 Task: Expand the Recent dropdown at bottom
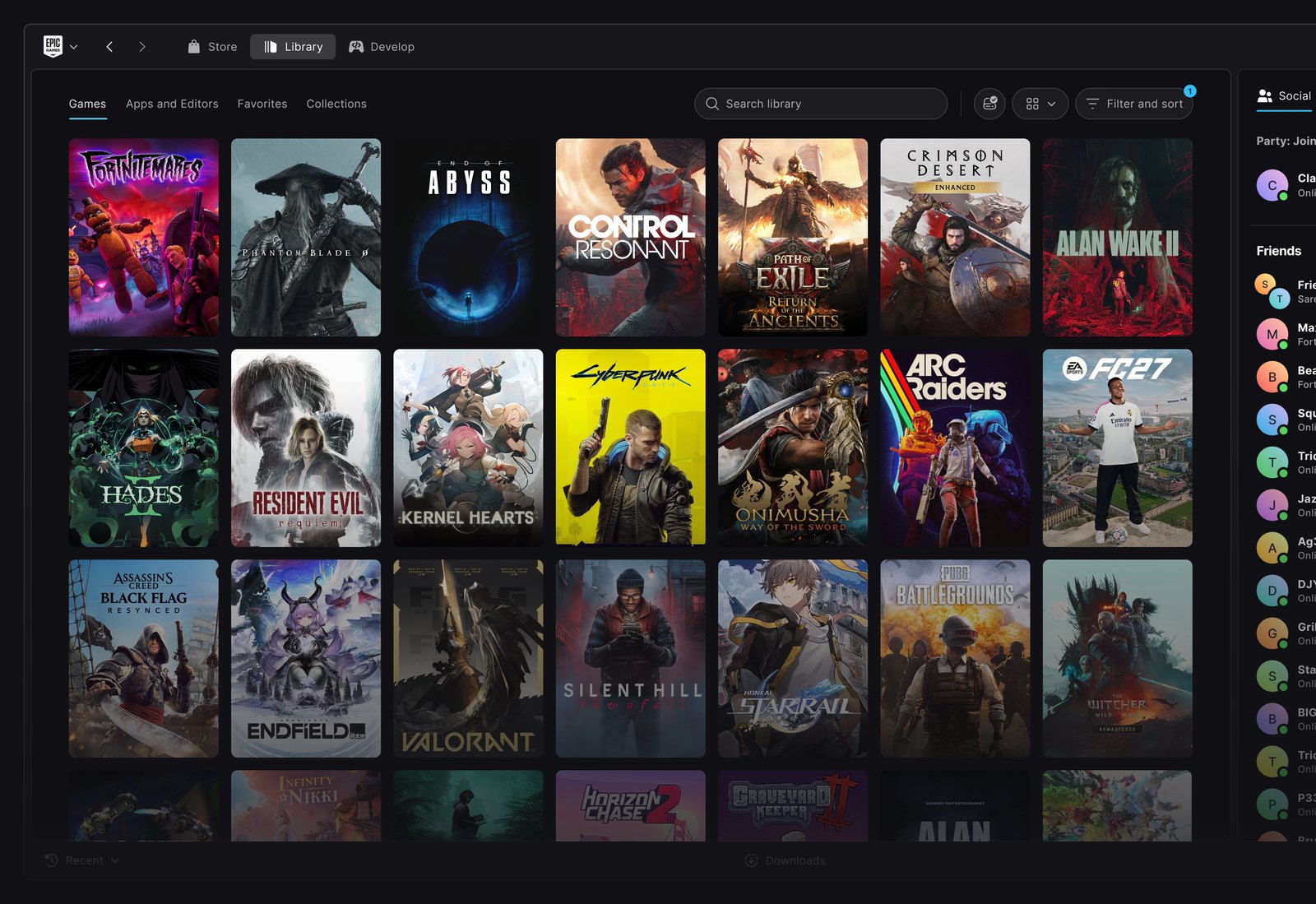click(x=82, y=860)
